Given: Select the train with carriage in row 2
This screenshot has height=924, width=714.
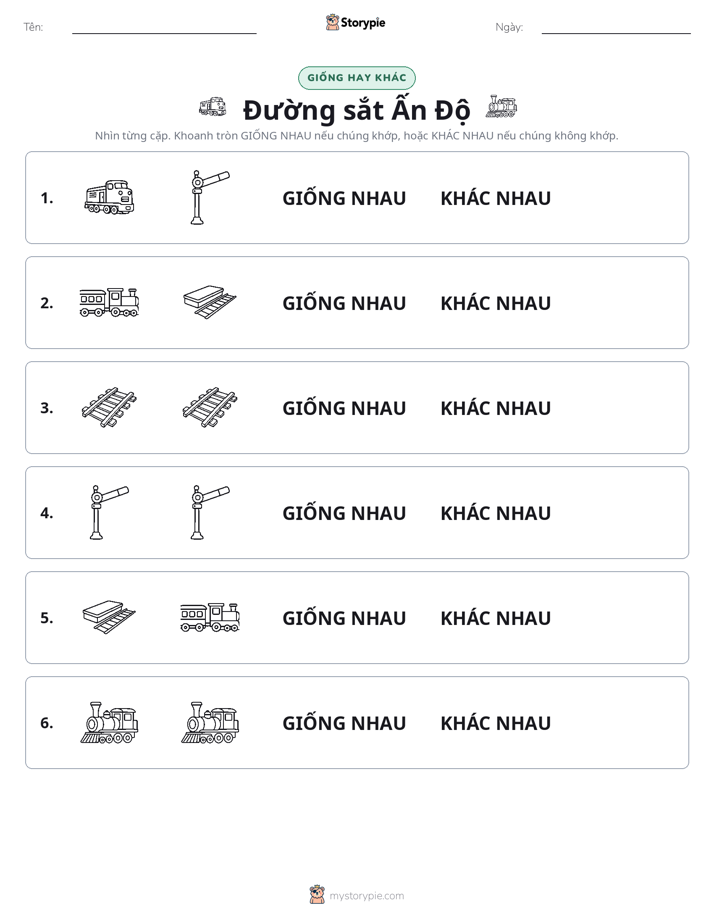Looking at the screenshot, I should pyautogui.click(x=109, y=302).
